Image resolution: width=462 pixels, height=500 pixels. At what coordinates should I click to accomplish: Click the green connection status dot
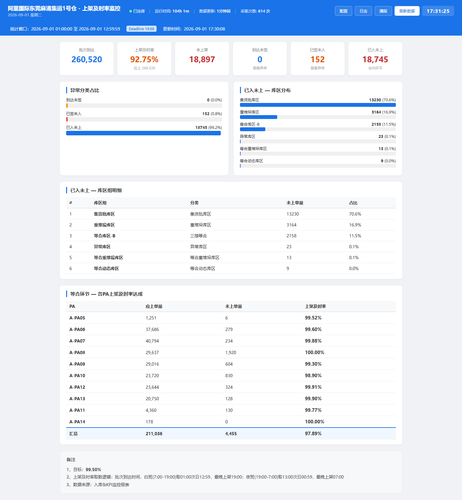(130, 11)
